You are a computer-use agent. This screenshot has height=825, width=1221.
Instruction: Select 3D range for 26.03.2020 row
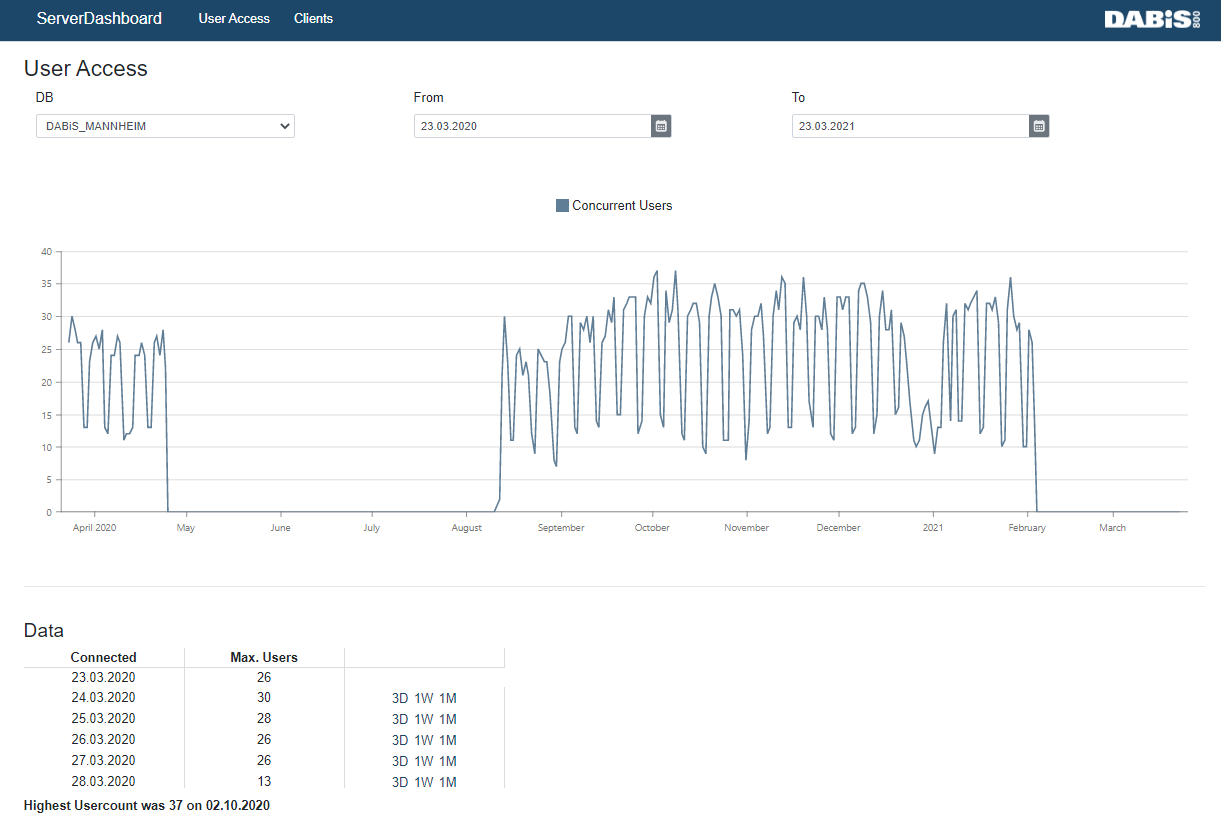tap(400, 740)
